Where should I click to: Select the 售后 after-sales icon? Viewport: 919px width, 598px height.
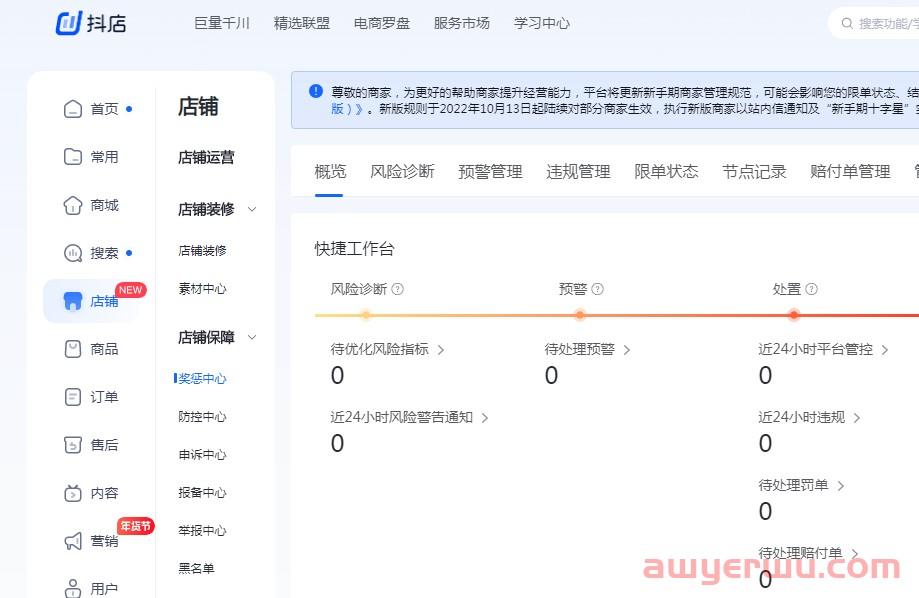[73, 445]
